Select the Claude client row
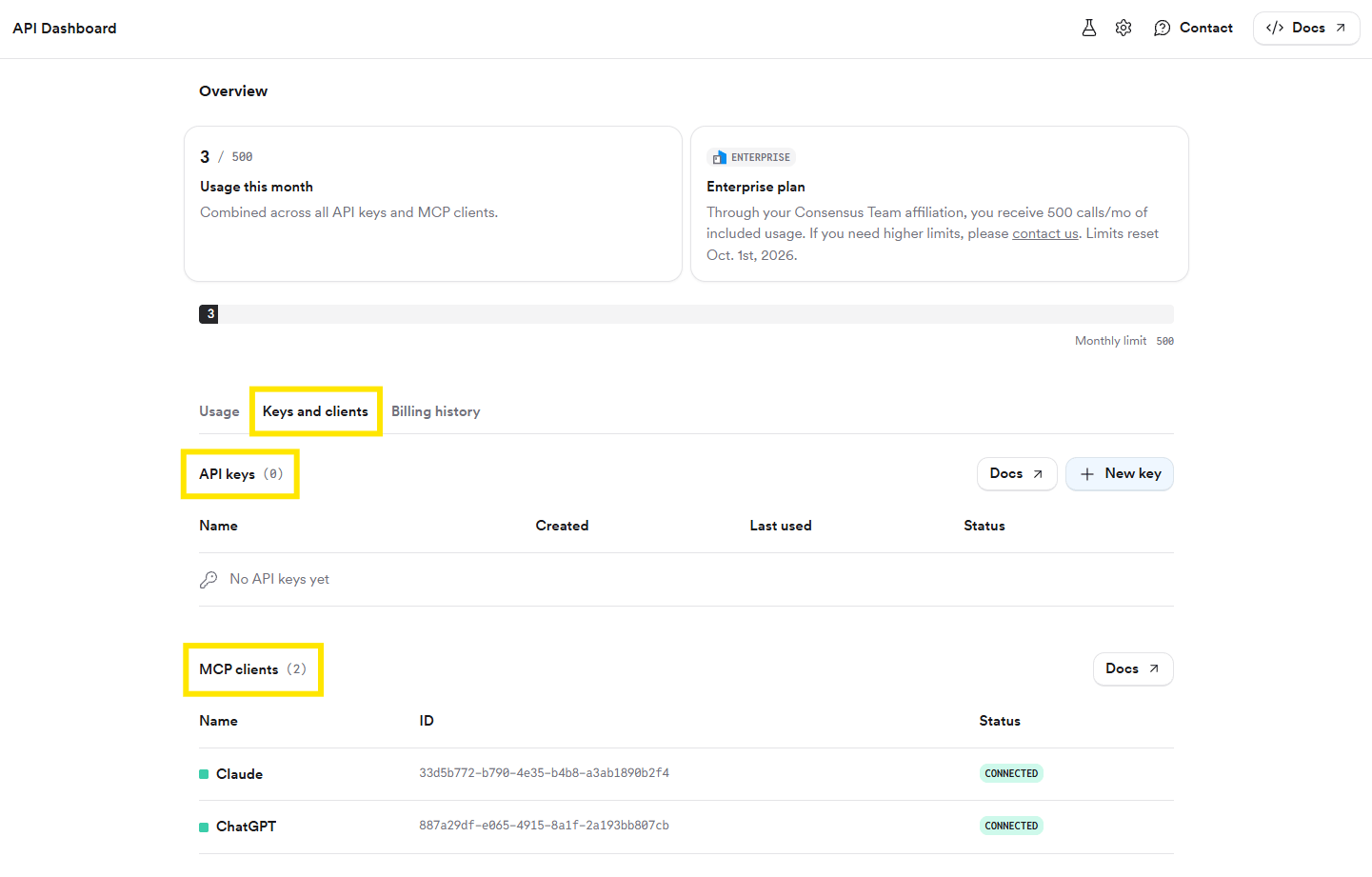Screen dimensions: 1372x877 [686, 774]
